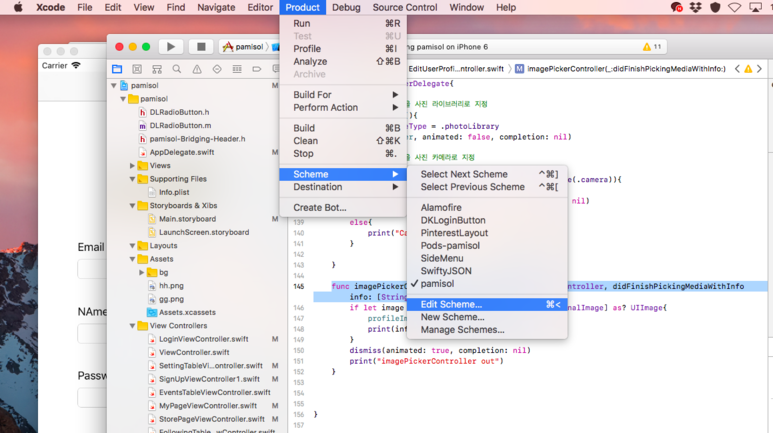Open the Source Control menu

coord(405,7)
